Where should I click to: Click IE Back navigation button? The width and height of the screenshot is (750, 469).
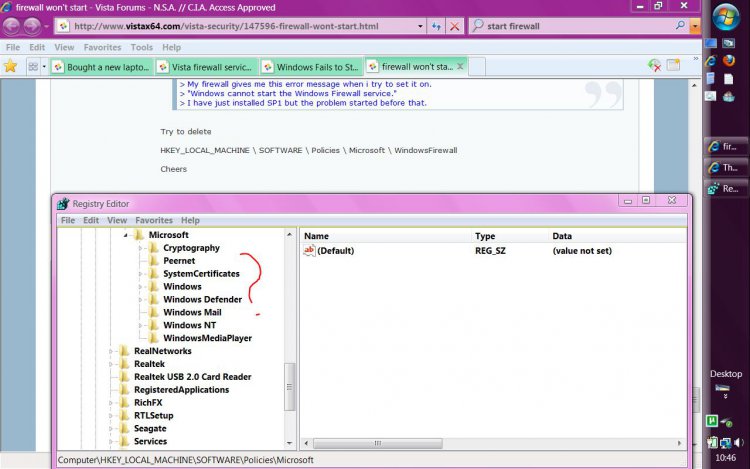coord(11,26)
